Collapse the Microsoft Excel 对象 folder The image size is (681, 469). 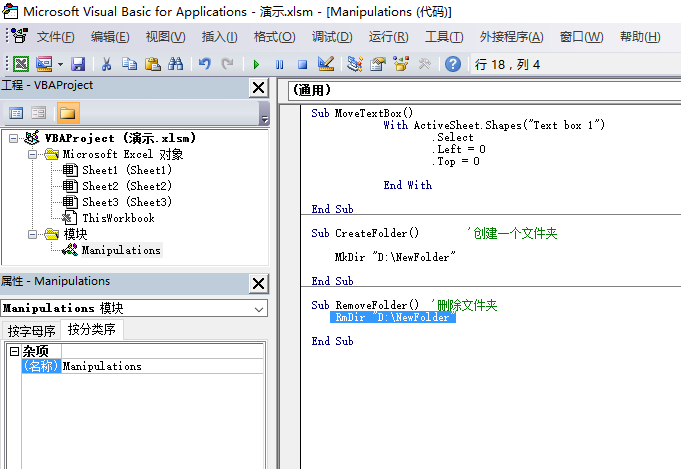[33, 154]
